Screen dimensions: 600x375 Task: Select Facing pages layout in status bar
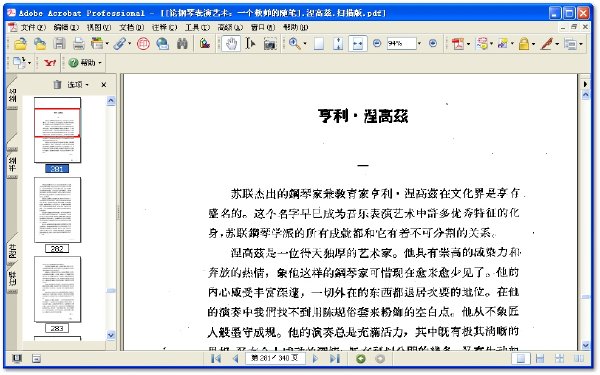(x=579, y=359)
